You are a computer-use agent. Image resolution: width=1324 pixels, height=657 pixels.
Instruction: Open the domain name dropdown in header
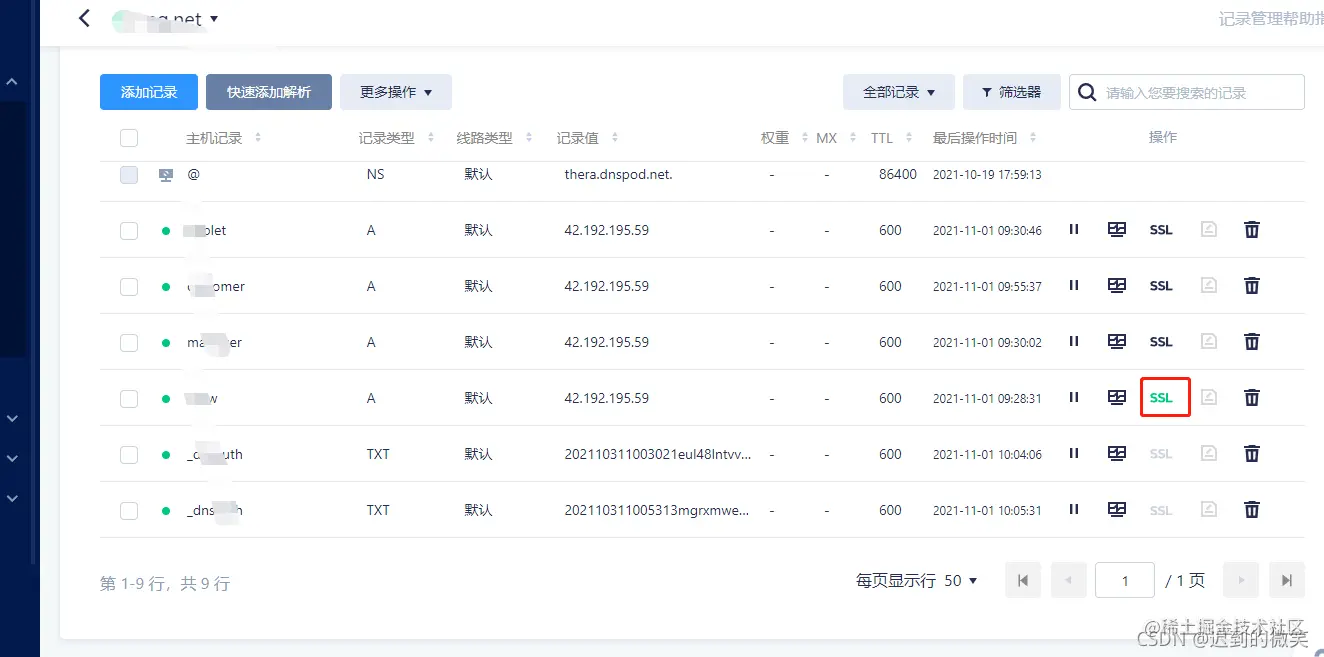pyautogui.click(x=214, y=19)
